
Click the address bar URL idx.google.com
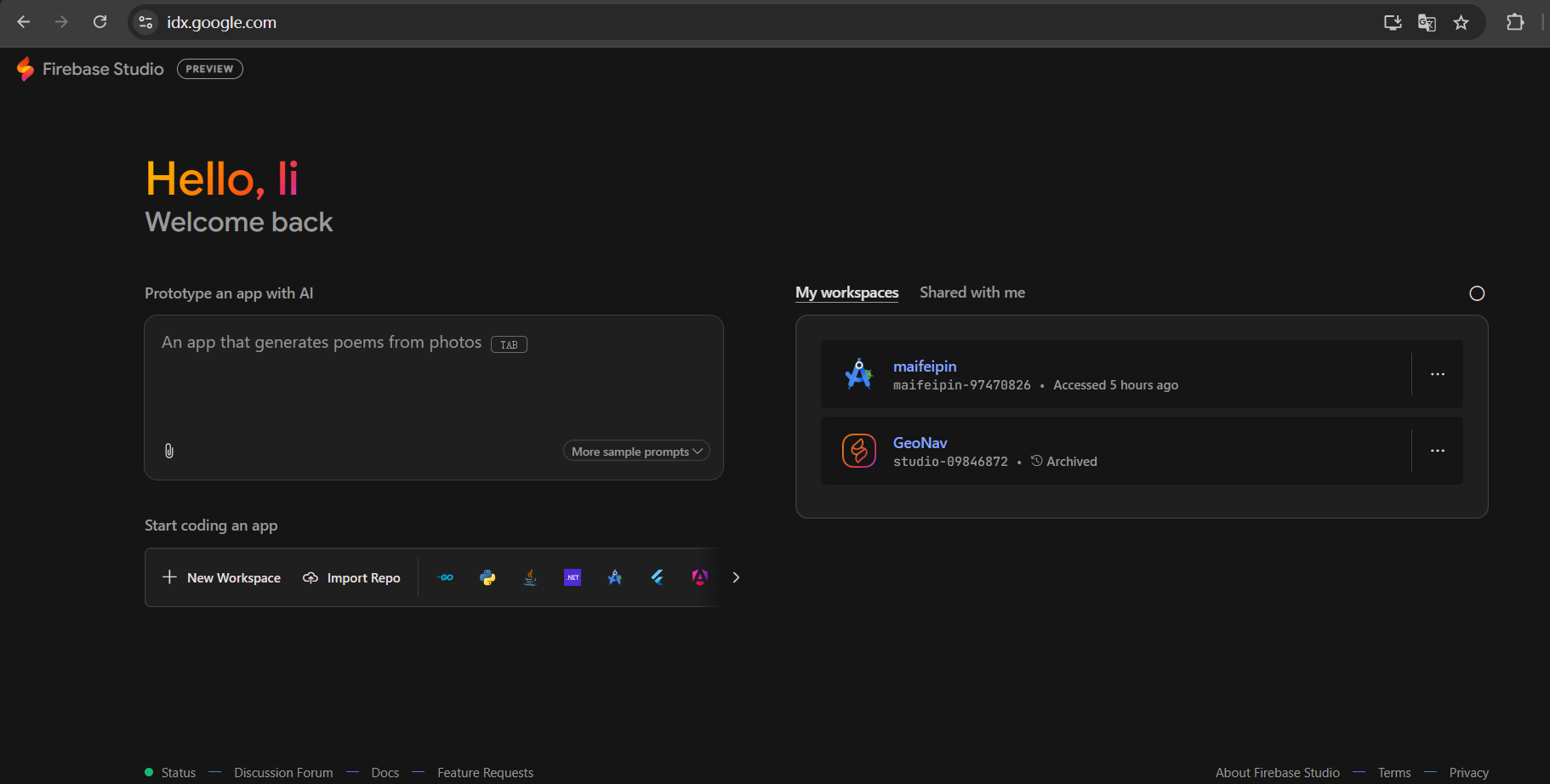coord(221,22)
